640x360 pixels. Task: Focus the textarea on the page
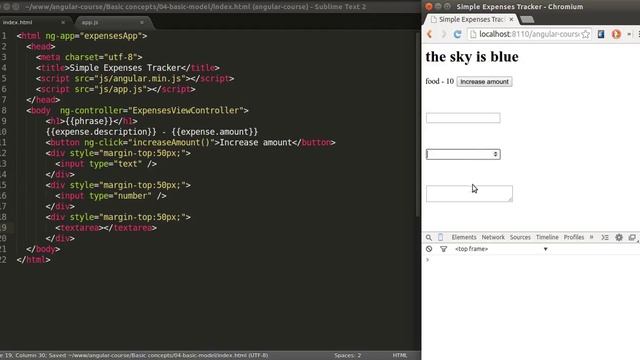click(x=469, y=193)
